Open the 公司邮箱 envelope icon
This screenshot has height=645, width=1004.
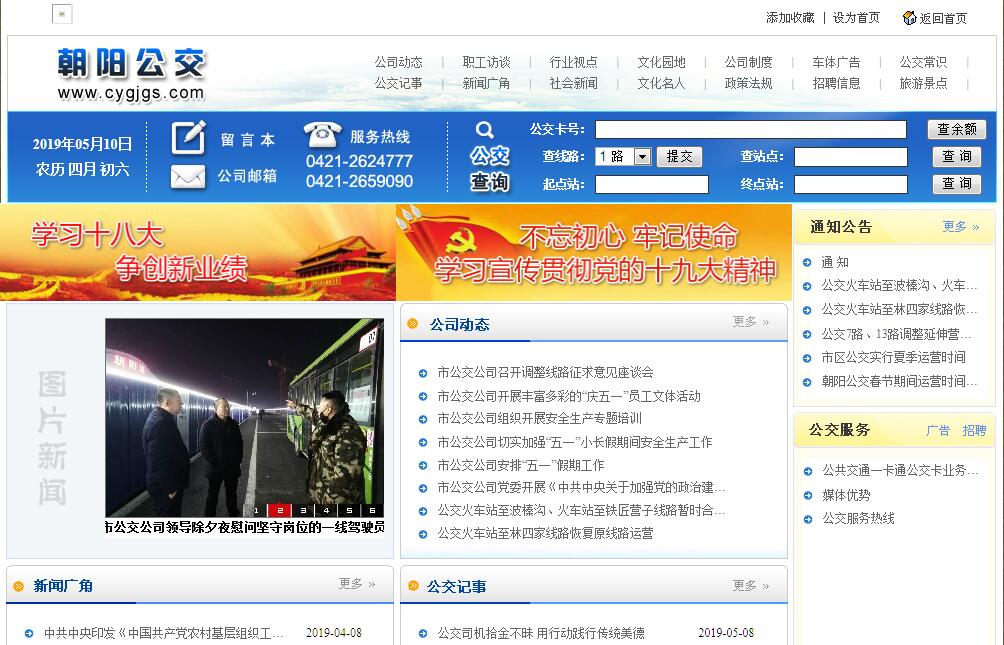[188, 177]
